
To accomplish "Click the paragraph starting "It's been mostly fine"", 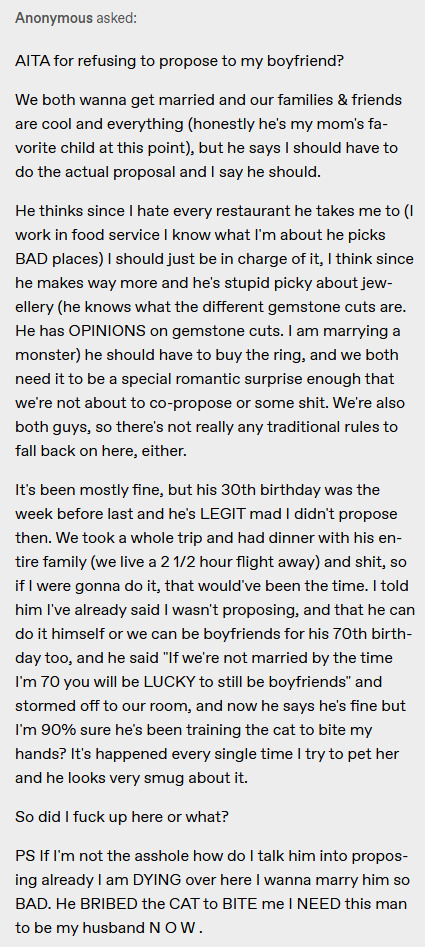I will (214, 634).
